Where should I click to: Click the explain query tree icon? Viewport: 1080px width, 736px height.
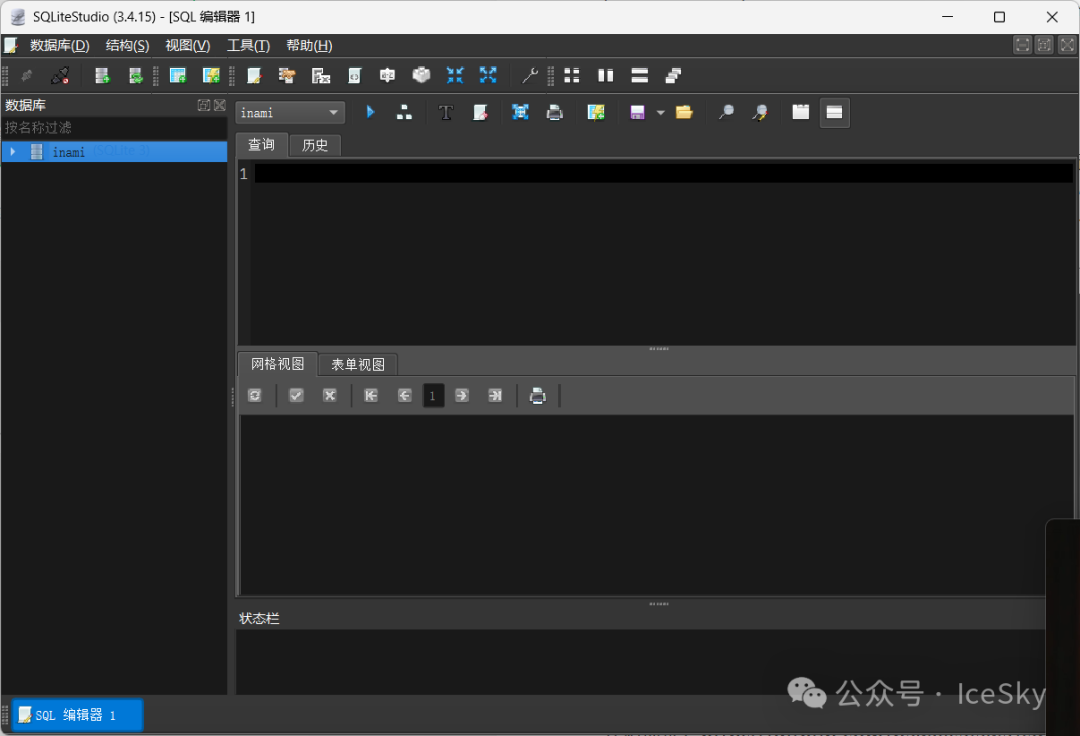pyautogui.click(x=404, y=113)
